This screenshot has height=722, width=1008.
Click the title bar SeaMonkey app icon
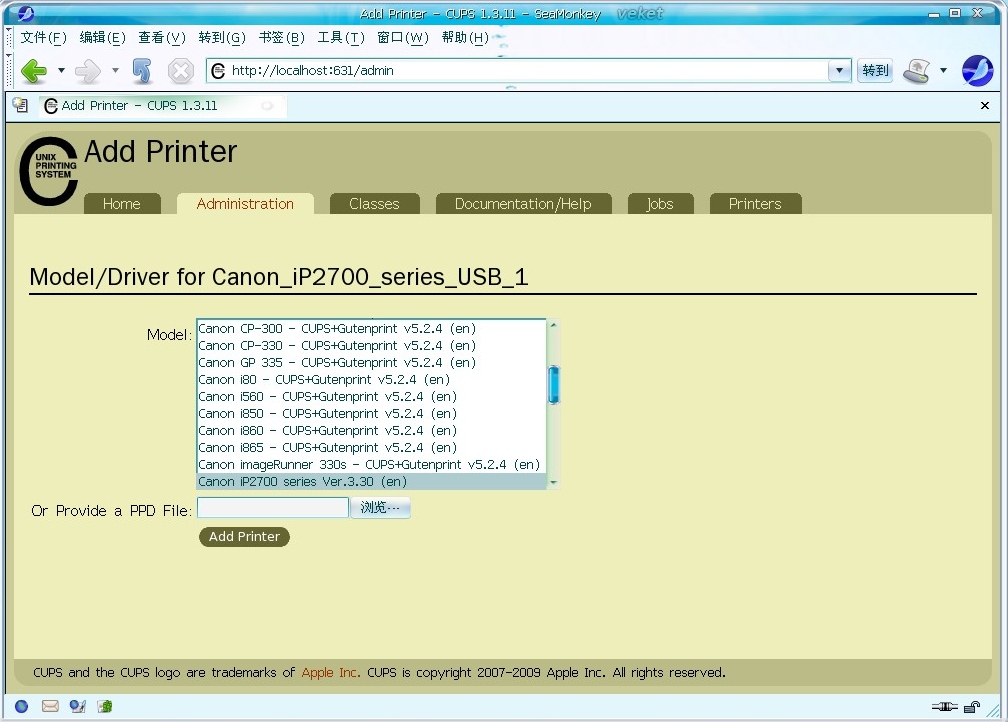tap(25, 13)
